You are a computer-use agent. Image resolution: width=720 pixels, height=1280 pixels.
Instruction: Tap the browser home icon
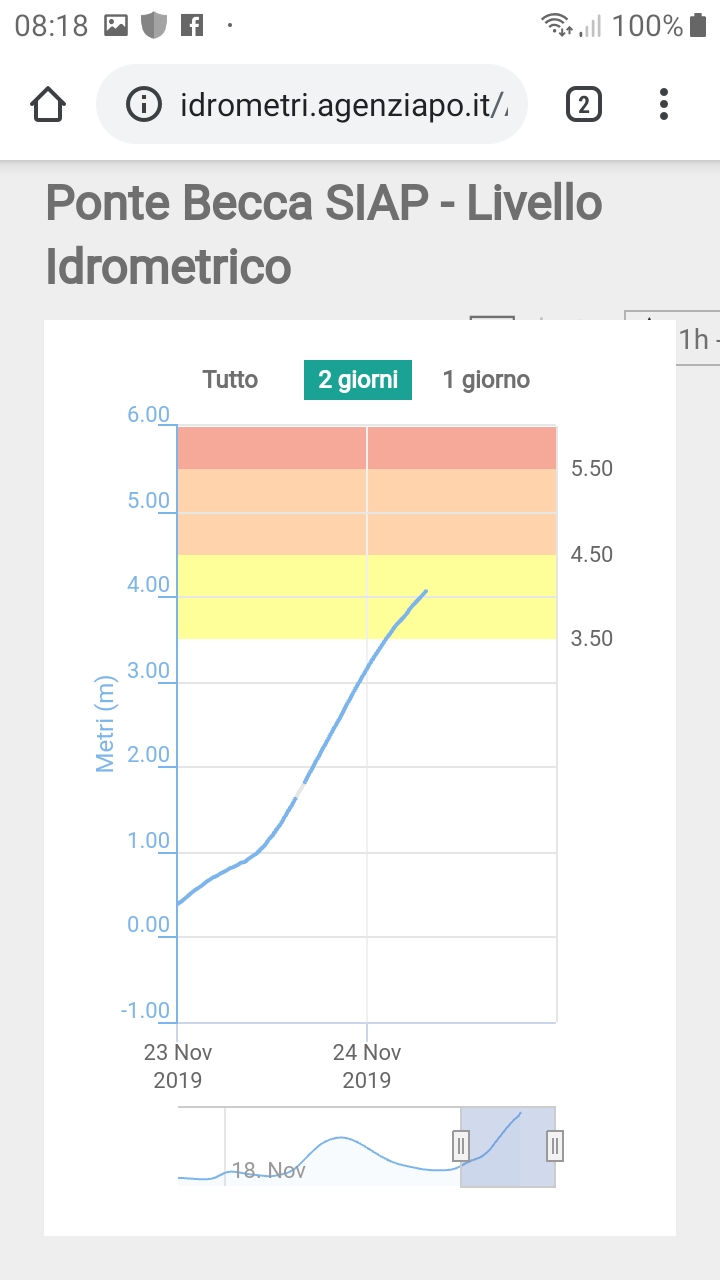tap(48, 104)
